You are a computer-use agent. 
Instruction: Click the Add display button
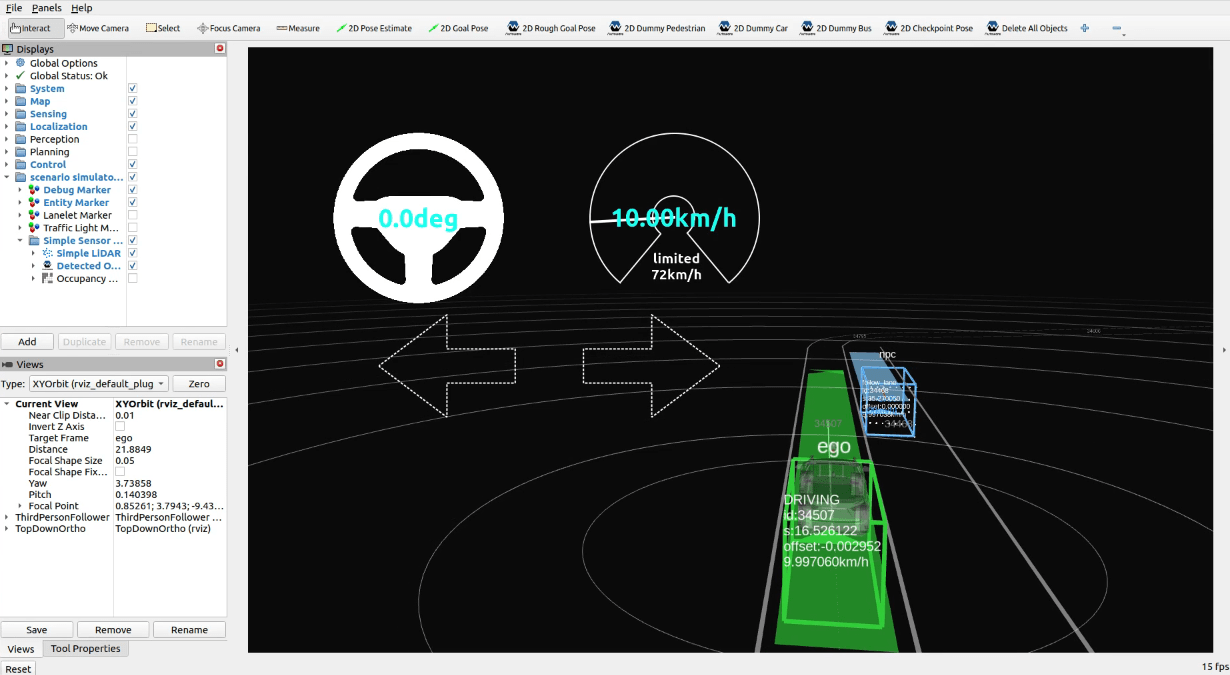pos(27,341)
